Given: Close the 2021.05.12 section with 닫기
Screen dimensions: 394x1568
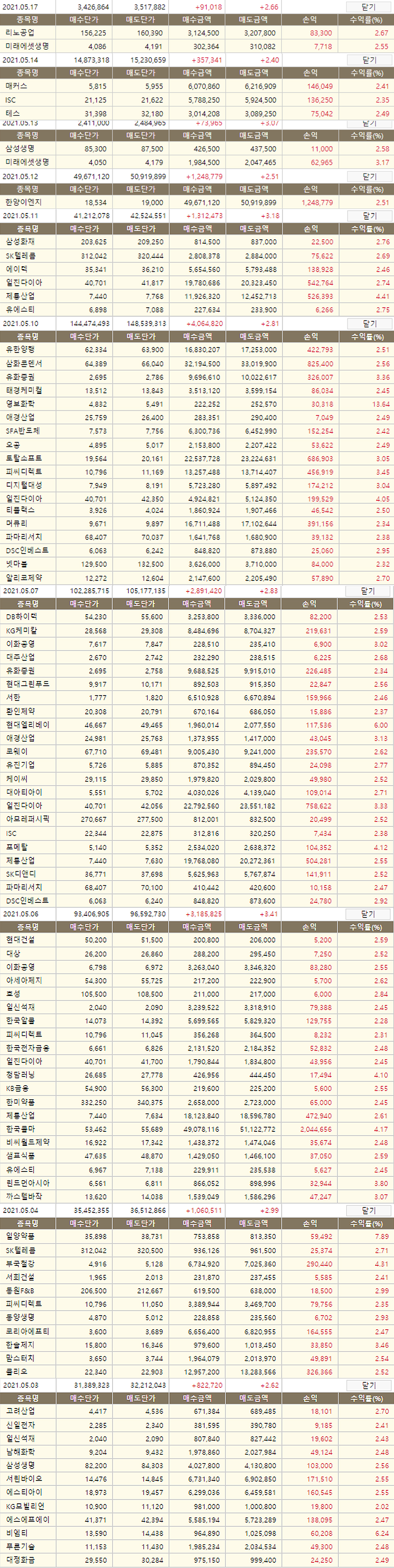Looking at the screenshot, I should (x=368, y=176).
